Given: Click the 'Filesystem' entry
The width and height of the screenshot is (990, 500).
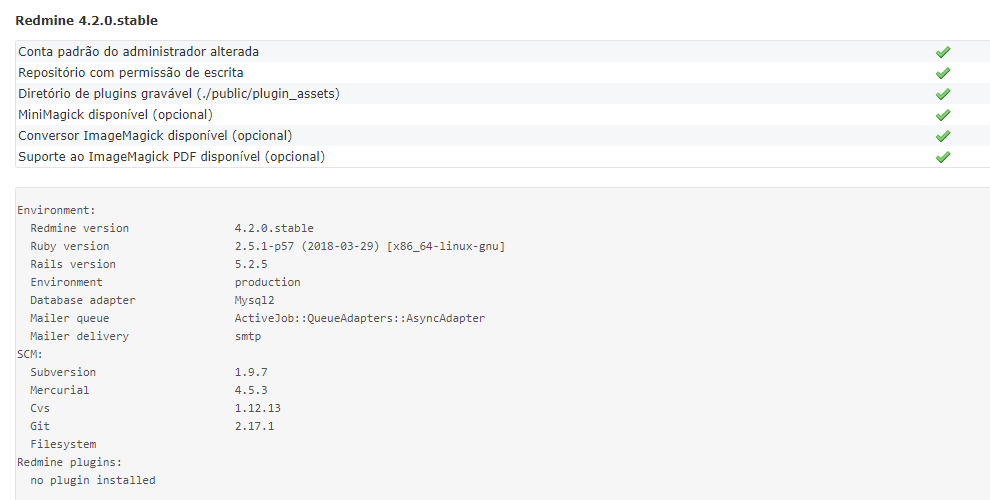Looking at the screenshot, I should [x=63, y=444].
